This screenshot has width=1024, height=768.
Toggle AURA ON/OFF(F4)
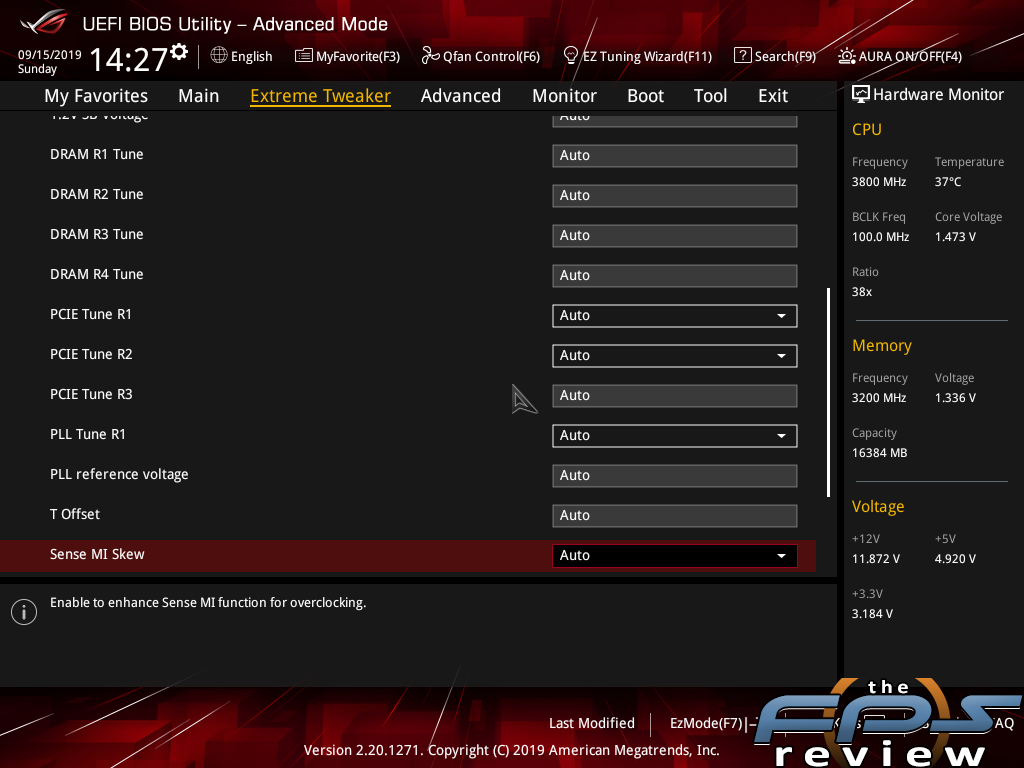coord(910,56)
